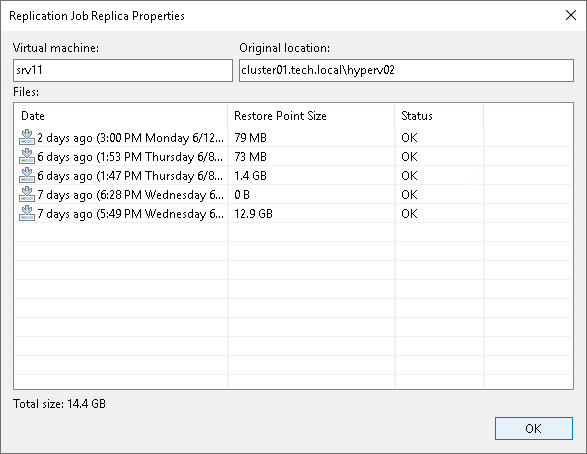The width and height of the screenshot is (587, 454).
Task: Select the 6 days ago 1:53 PM row
Action: [293, 157]
